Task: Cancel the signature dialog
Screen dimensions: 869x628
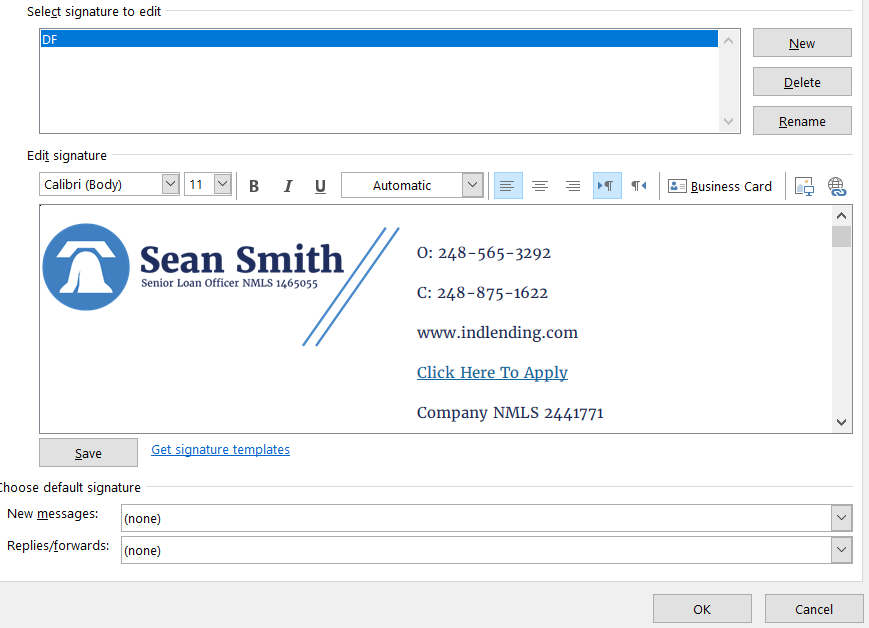Action: 814,609
